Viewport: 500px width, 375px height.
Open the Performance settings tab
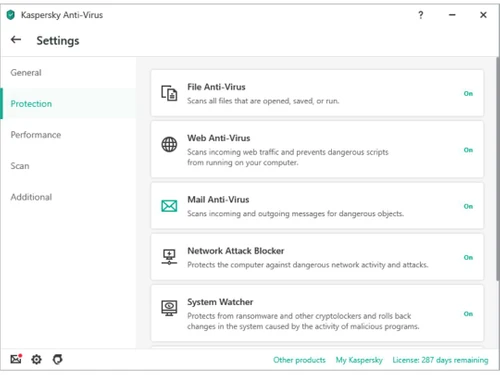(68, 135)
